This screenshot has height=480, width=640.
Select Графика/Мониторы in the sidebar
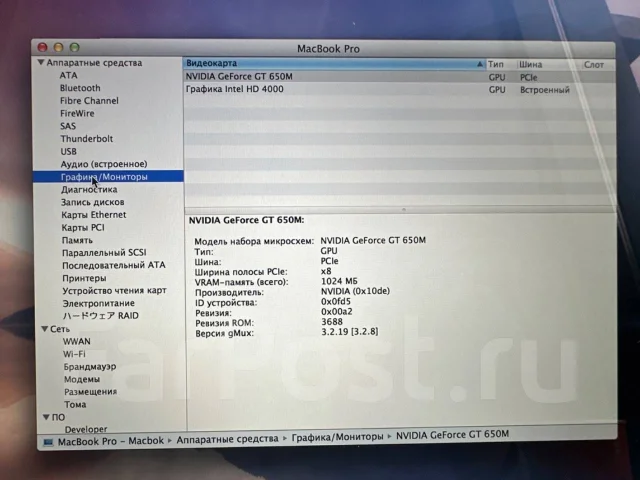[108, 177]
